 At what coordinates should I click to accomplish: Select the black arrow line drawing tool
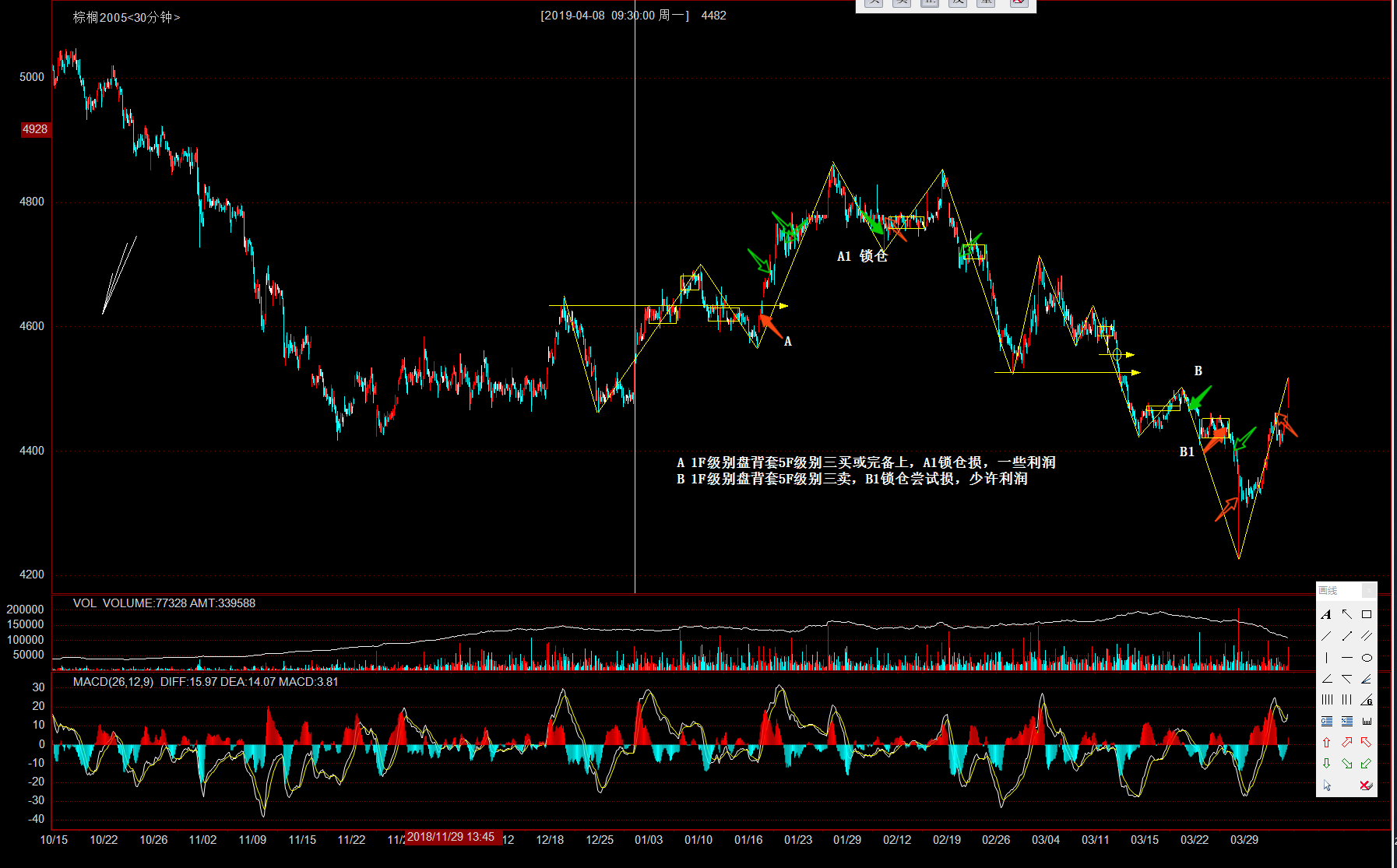point(1347,614)
